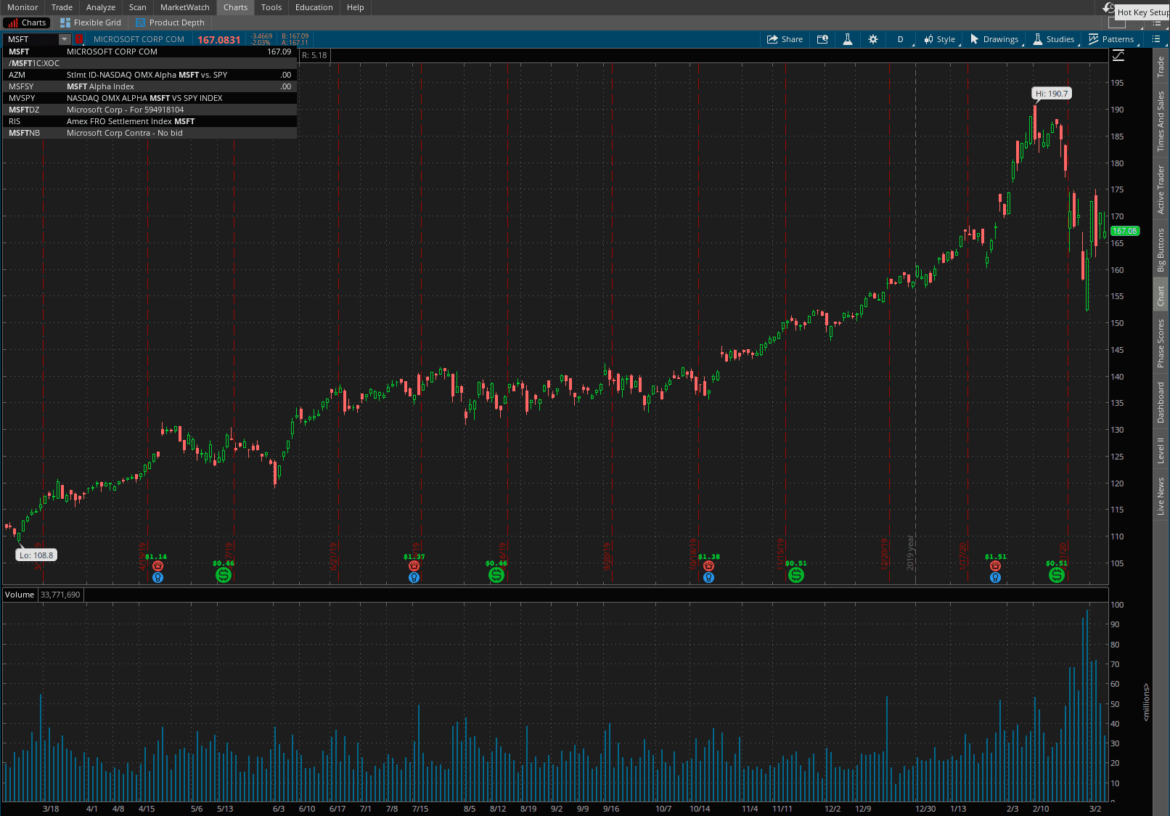
Task: Open the D aggregation period dropdown
Action: pos(900,39)
